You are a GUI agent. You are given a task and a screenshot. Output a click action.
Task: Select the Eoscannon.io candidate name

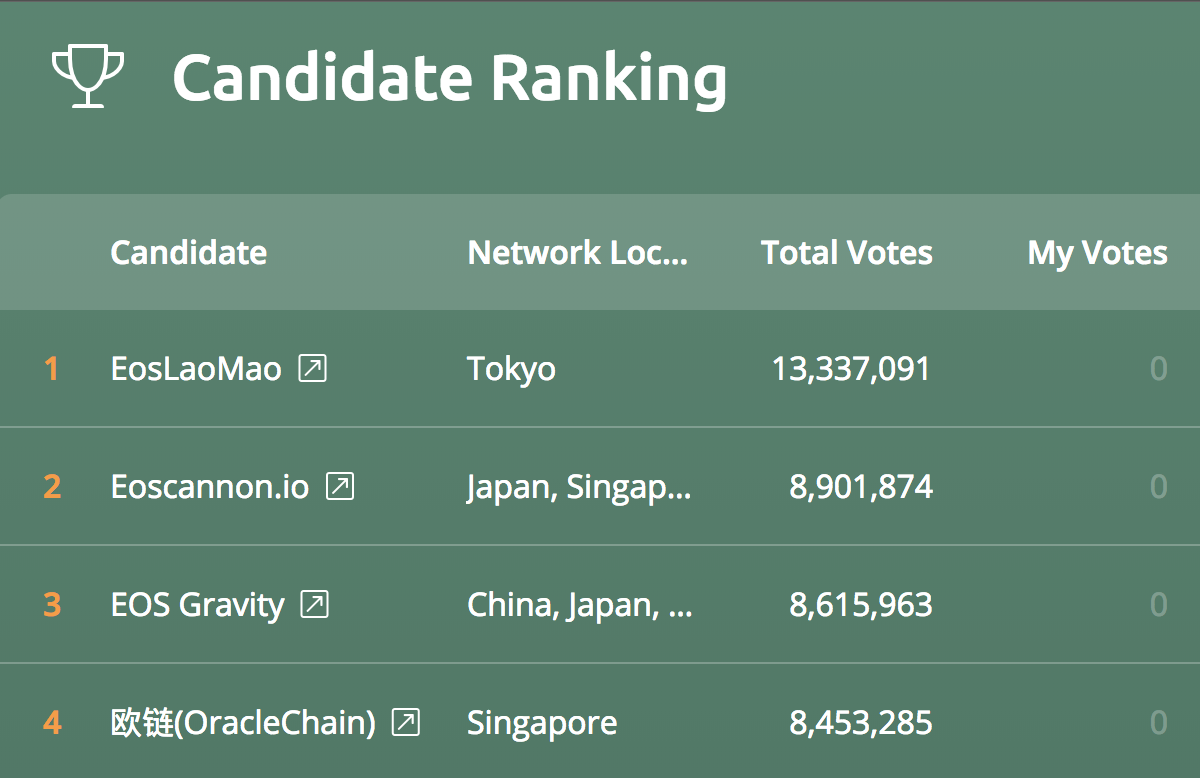click(x=210, y=487)
